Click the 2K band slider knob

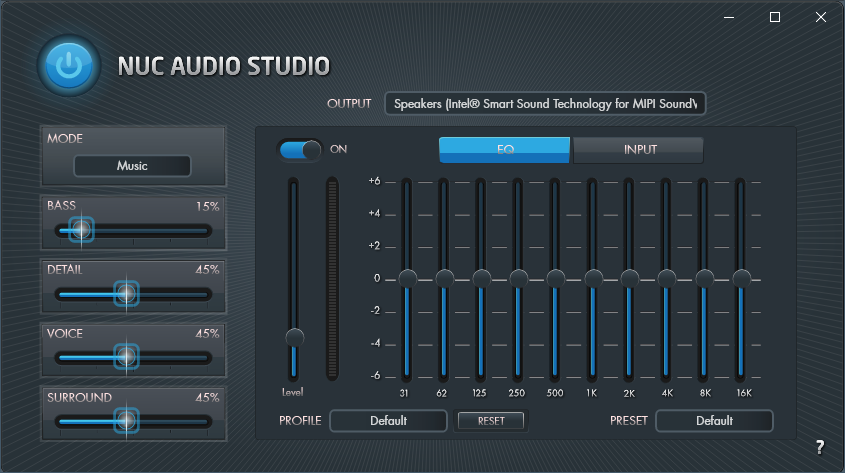point(629,279)
